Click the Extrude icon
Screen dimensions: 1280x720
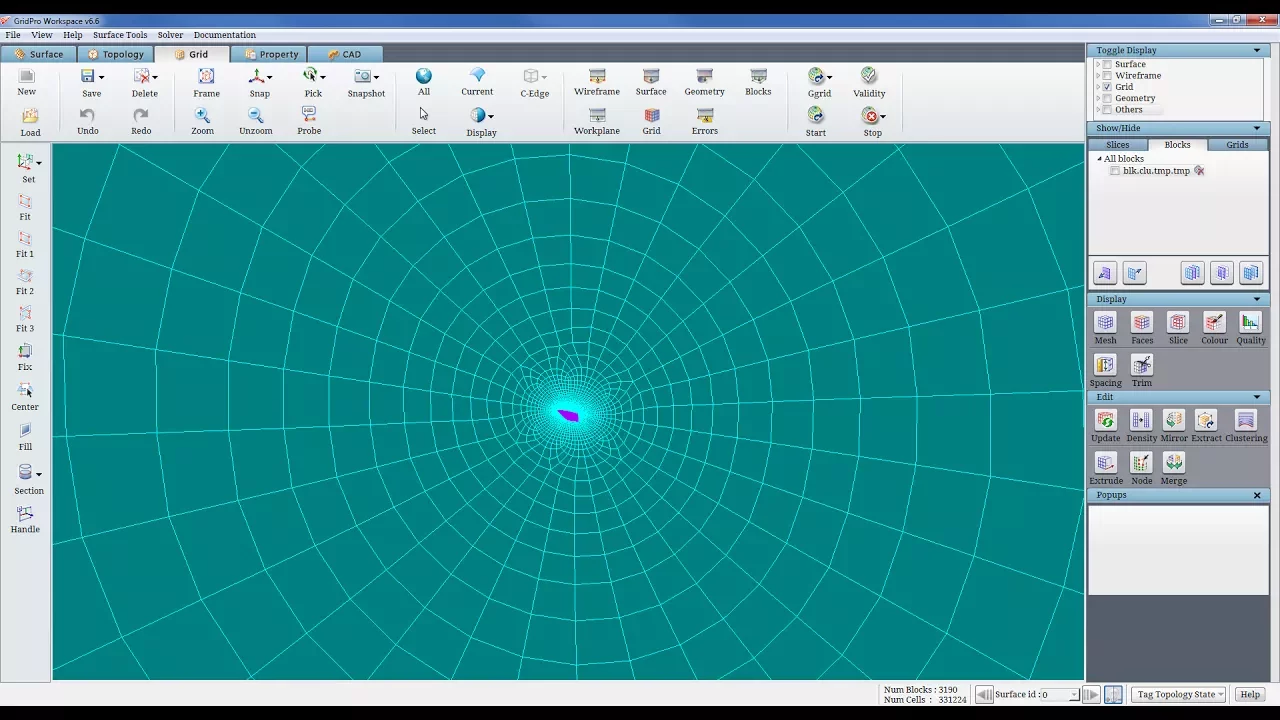[1105, 462]
